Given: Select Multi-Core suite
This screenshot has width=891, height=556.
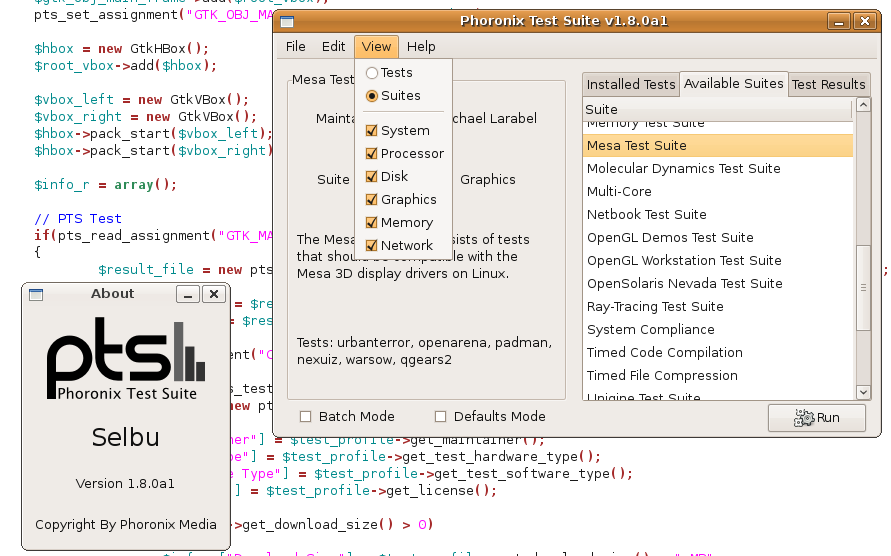Looking at the screenshot, I should coord(718,192).
